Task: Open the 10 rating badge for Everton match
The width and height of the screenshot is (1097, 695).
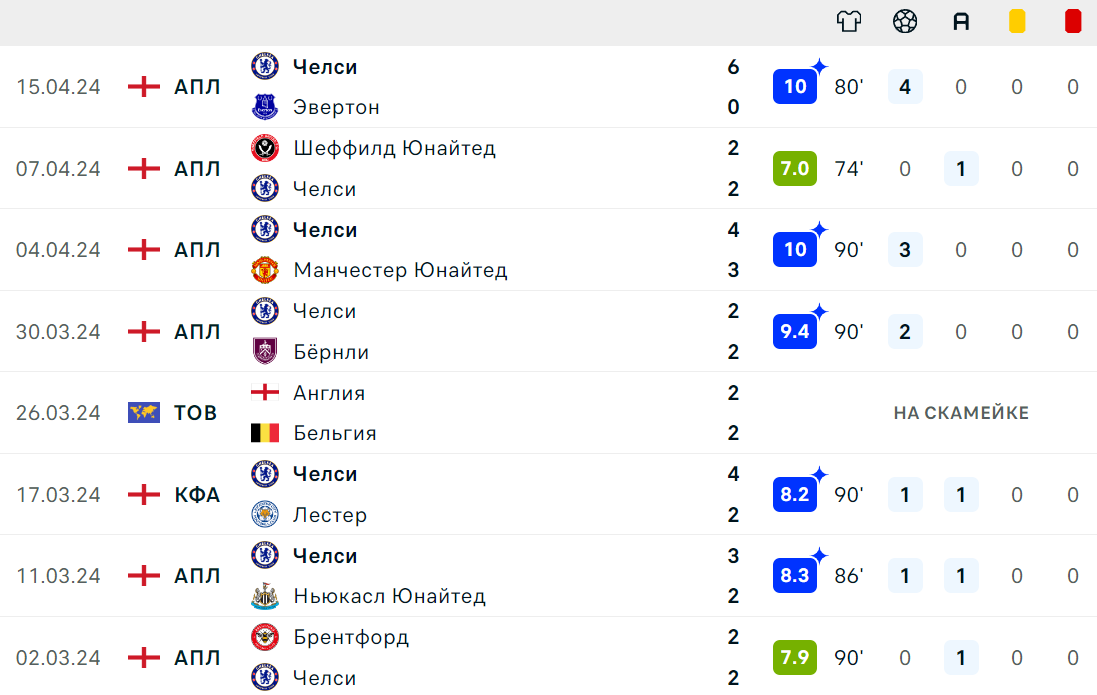Action: (x=795, y=87)
